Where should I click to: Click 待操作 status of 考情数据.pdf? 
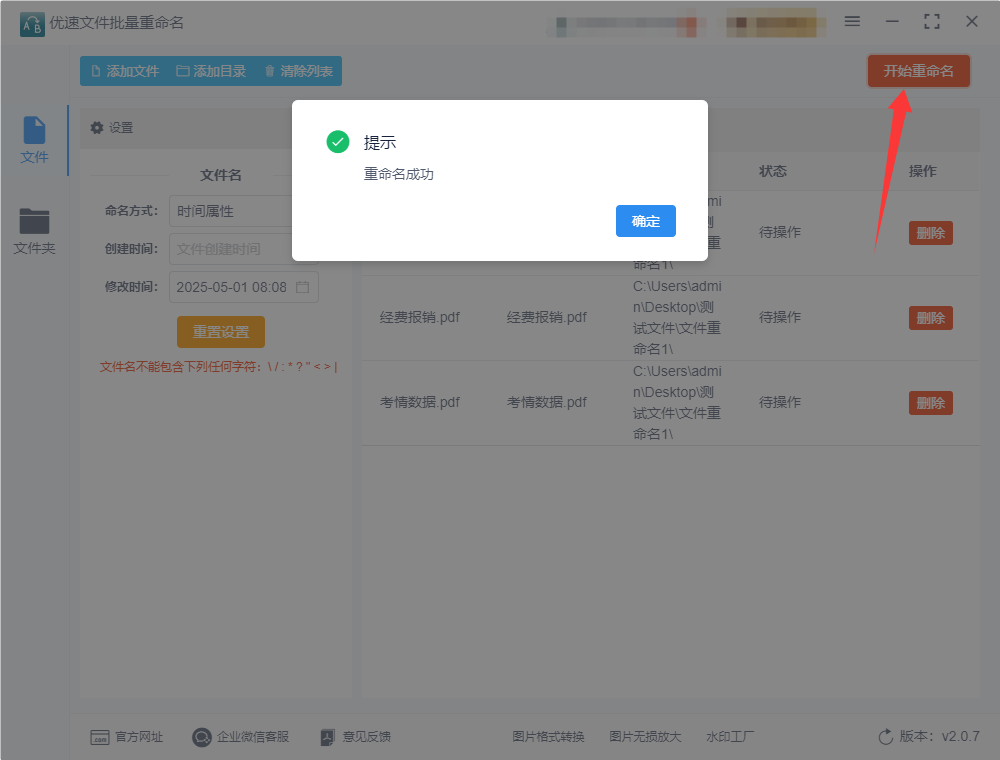779,402
